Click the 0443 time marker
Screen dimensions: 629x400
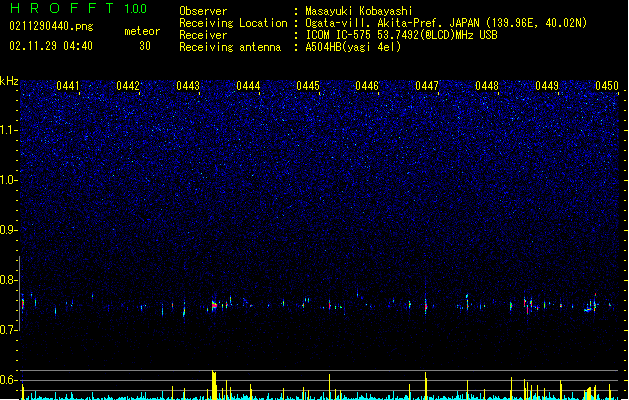[x=188, y=86]
